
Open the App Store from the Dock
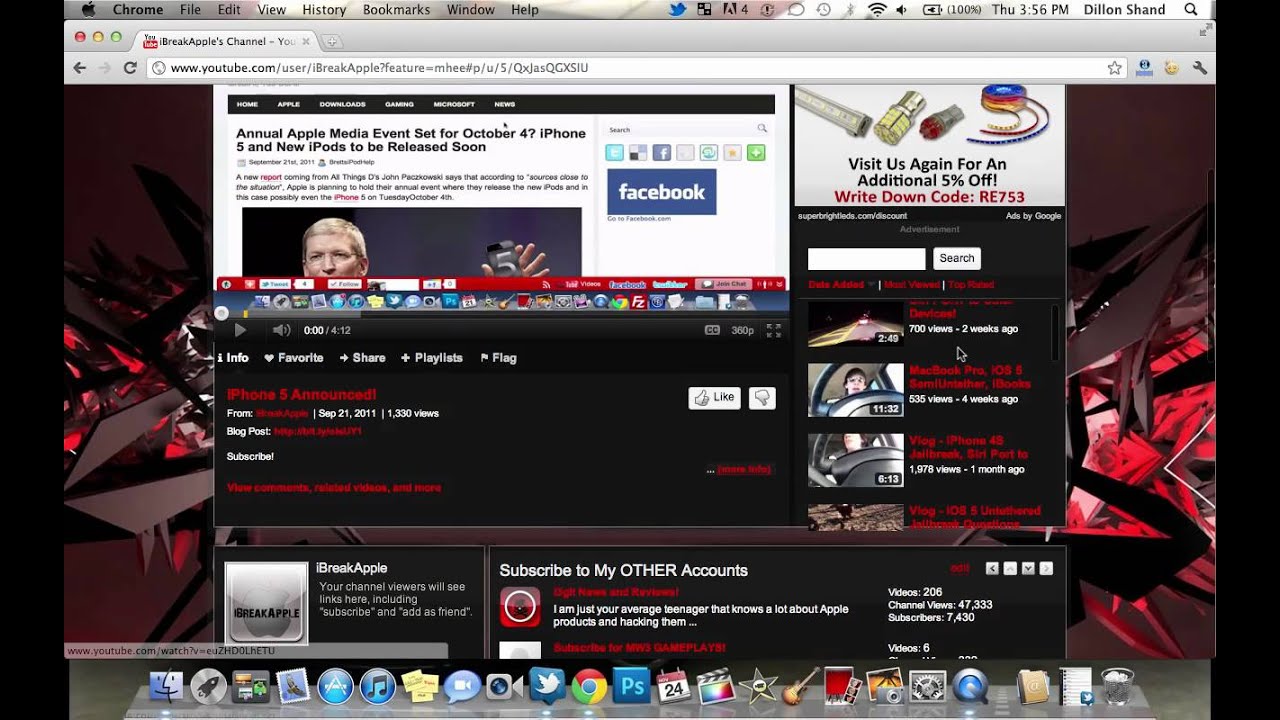click(335, 687)
